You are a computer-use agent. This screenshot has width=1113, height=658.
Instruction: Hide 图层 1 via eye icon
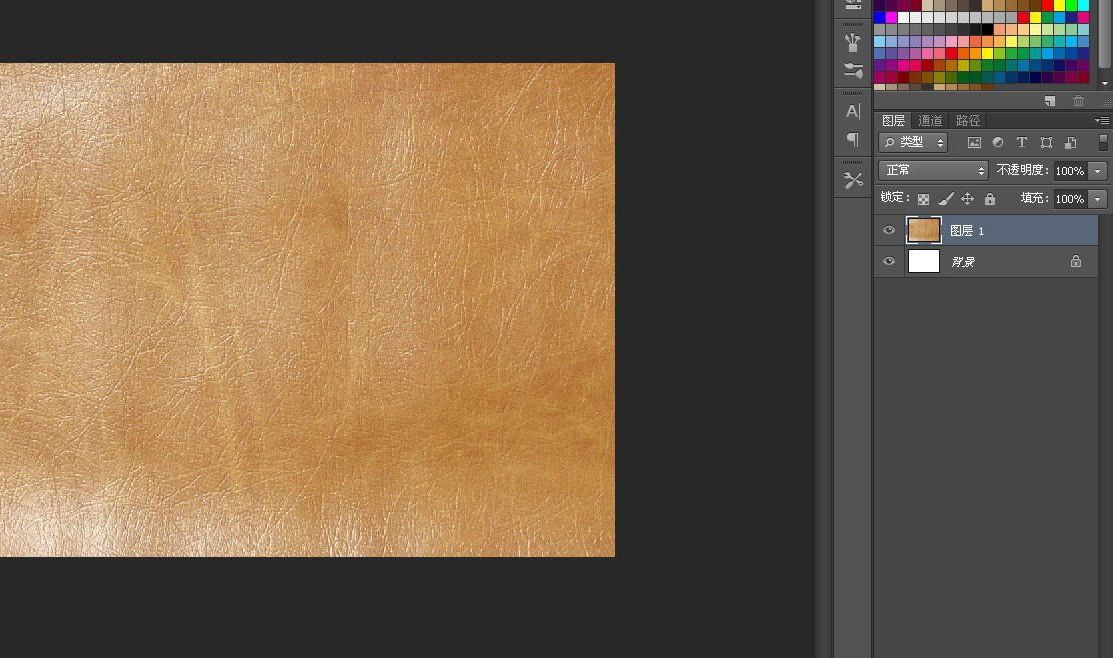889,230
